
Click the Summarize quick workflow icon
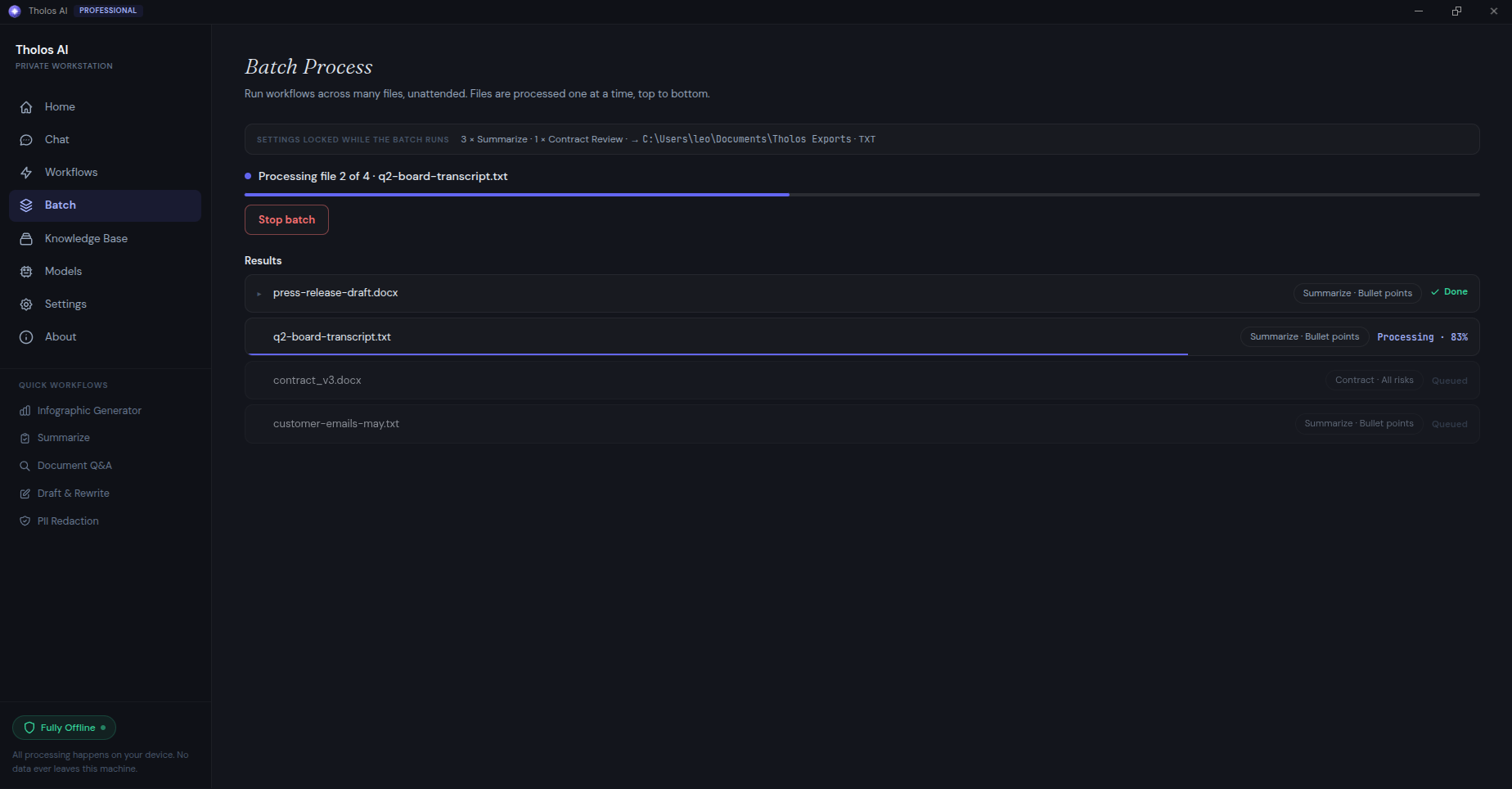click(x=25, y=438)
